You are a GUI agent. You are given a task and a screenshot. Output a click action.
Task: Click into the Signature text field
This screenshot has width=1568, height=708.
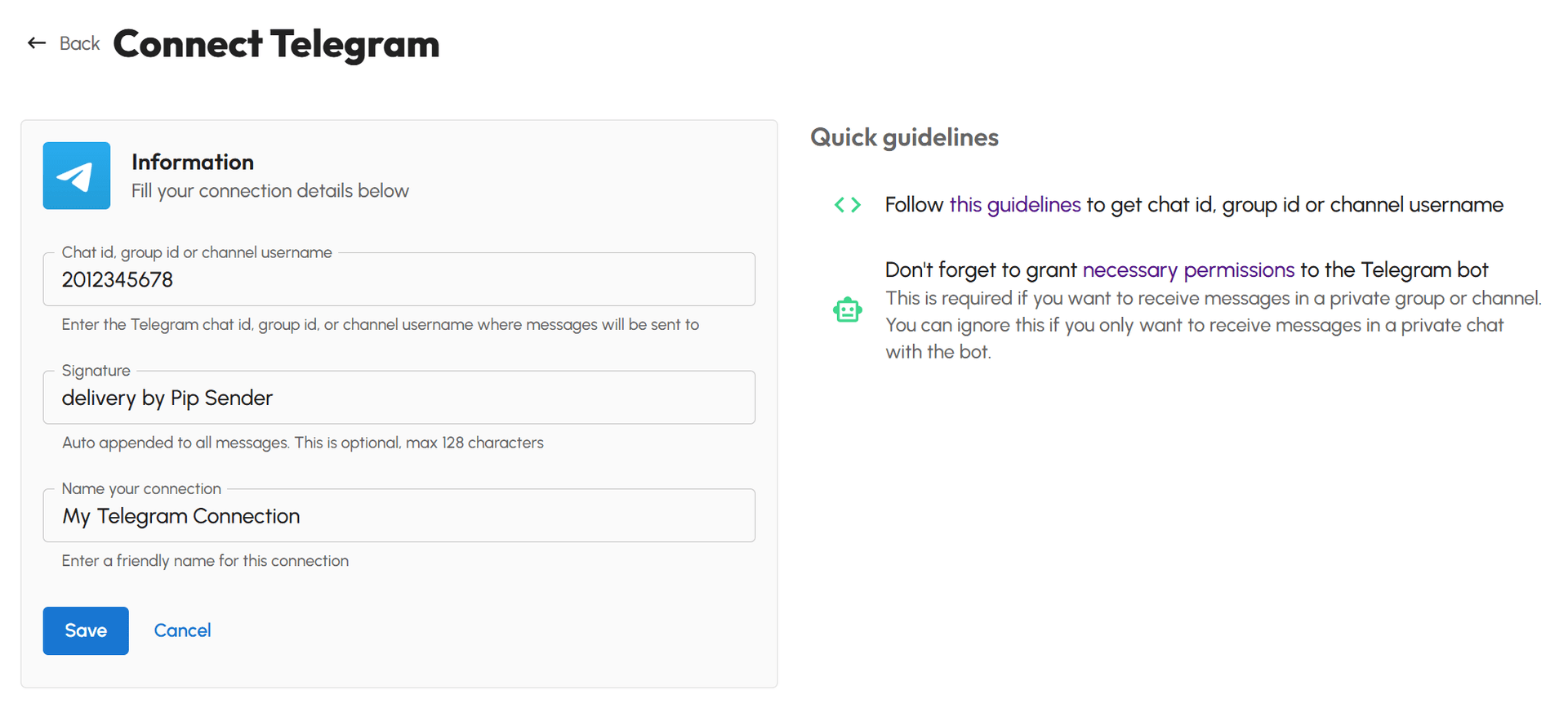399,399
